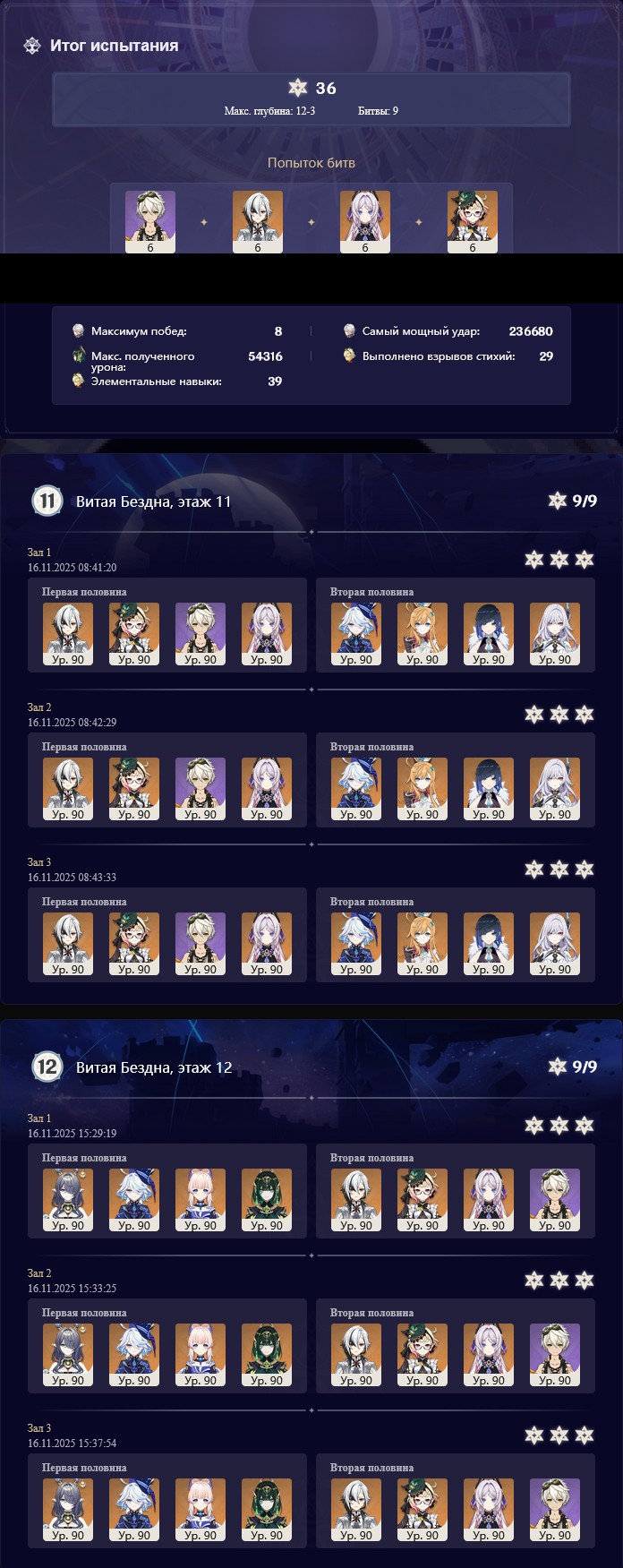Click the 9/9 star icon for floor 11
This screenshot has height=1568, width=623.
(x=558, y=501)
